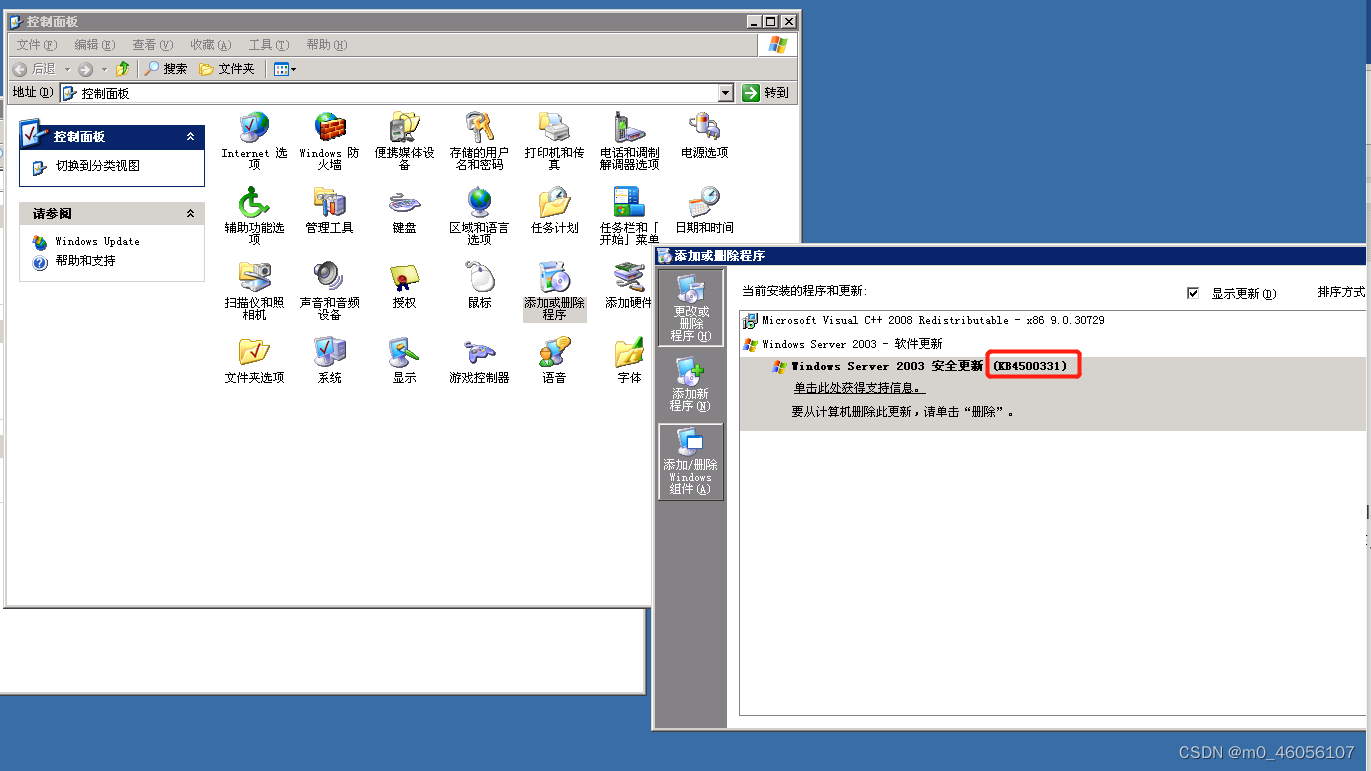Open 辅助功能选项 icon
The height and width of the screenshot is (771, 1371).
(x=254, y=216)
